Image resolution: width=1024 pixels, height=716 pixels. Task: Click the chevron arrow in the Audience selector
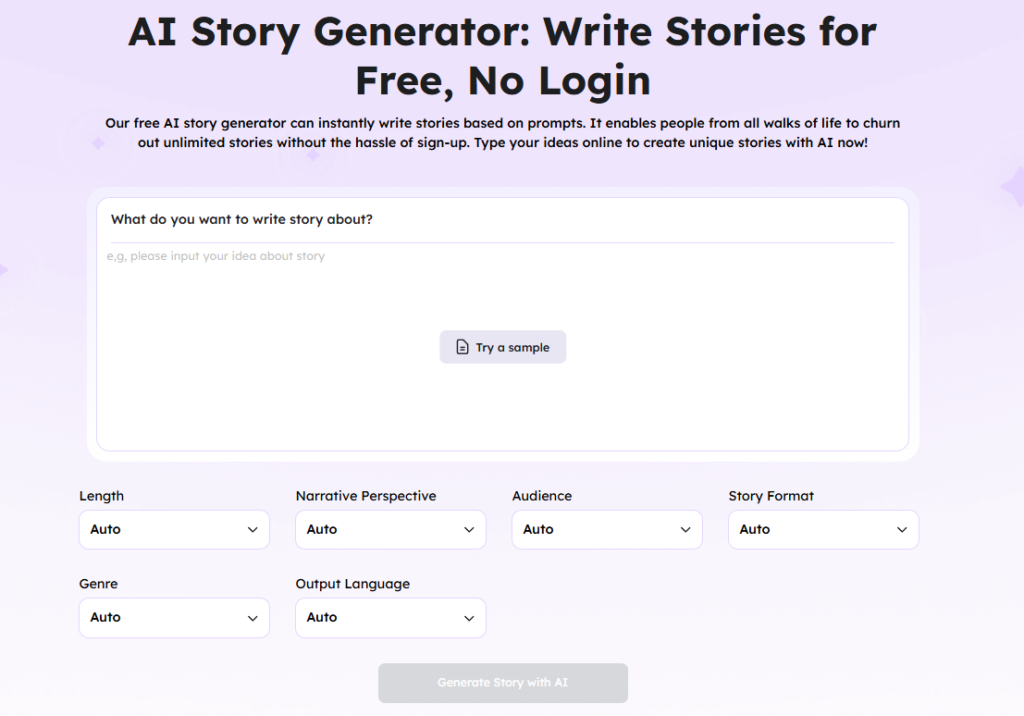pos(685,530)
